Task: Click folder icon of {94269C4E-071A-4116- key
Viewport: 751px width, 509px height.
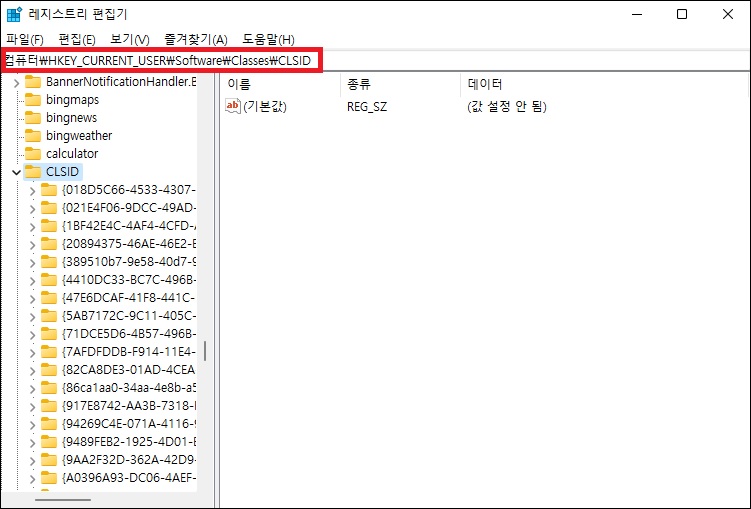Action: (48, 424)
